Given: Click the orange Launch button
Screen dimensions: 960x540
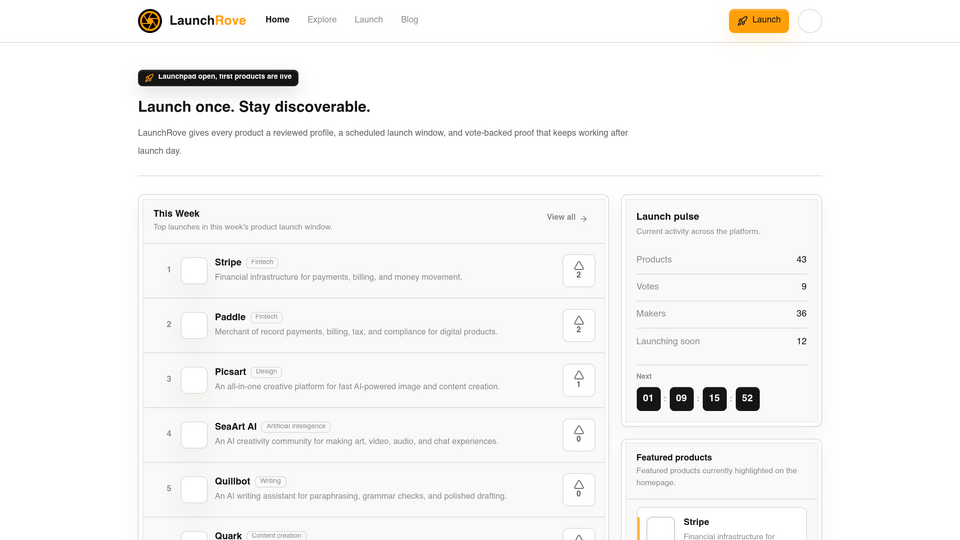Looking at the screenshot, I should click(x=759, y=21).
